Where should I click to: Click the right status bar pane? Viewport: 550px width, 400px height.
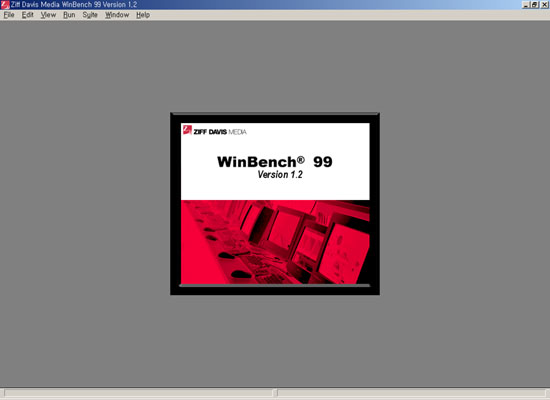tap(411, 392)
